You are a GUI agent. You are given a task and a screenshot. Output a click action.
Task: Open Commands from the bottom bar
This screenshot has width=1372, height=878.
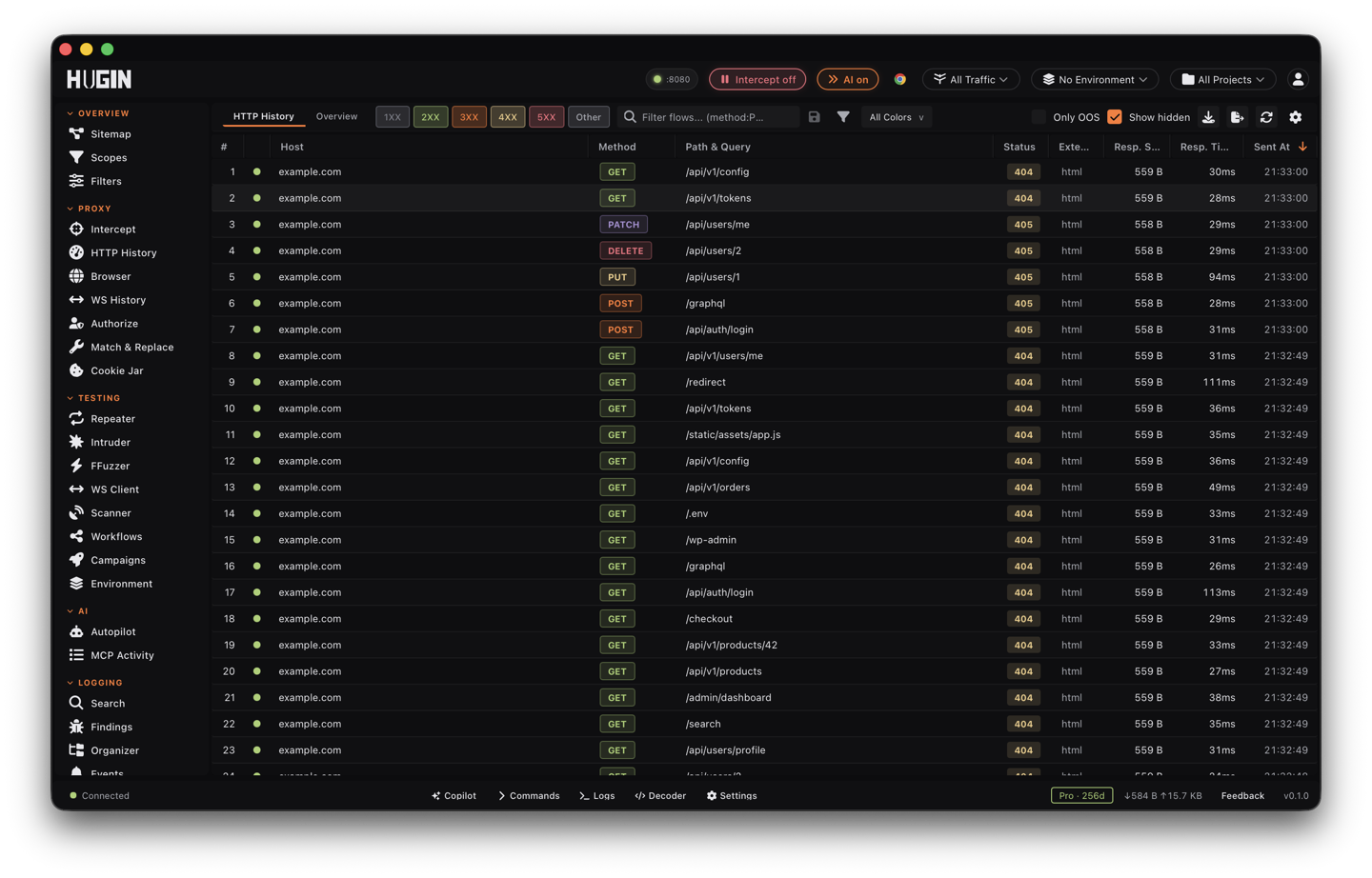click(529, 796)
